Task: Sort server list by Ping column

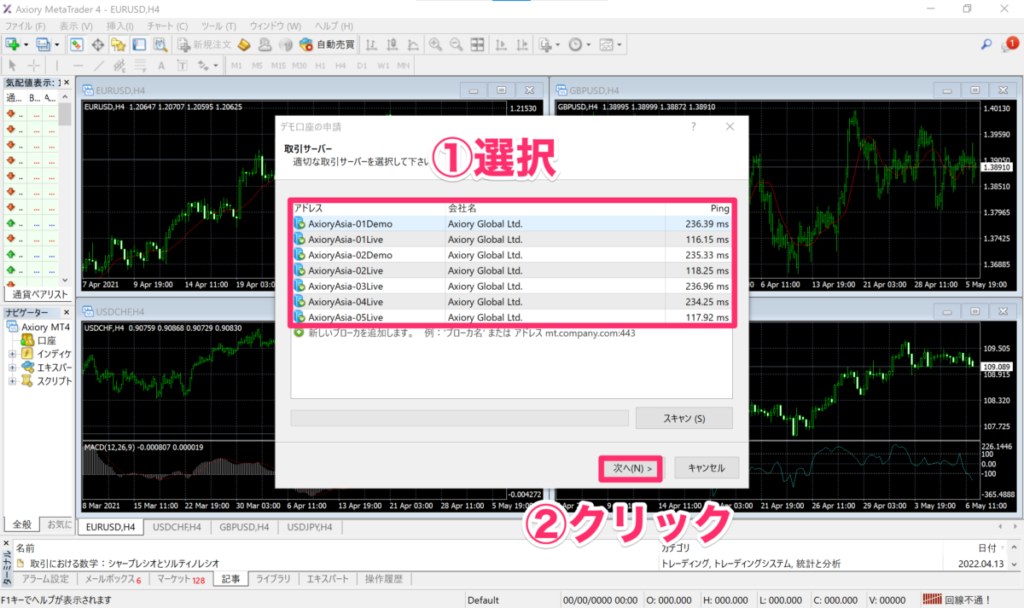Action: click(698, 208)
